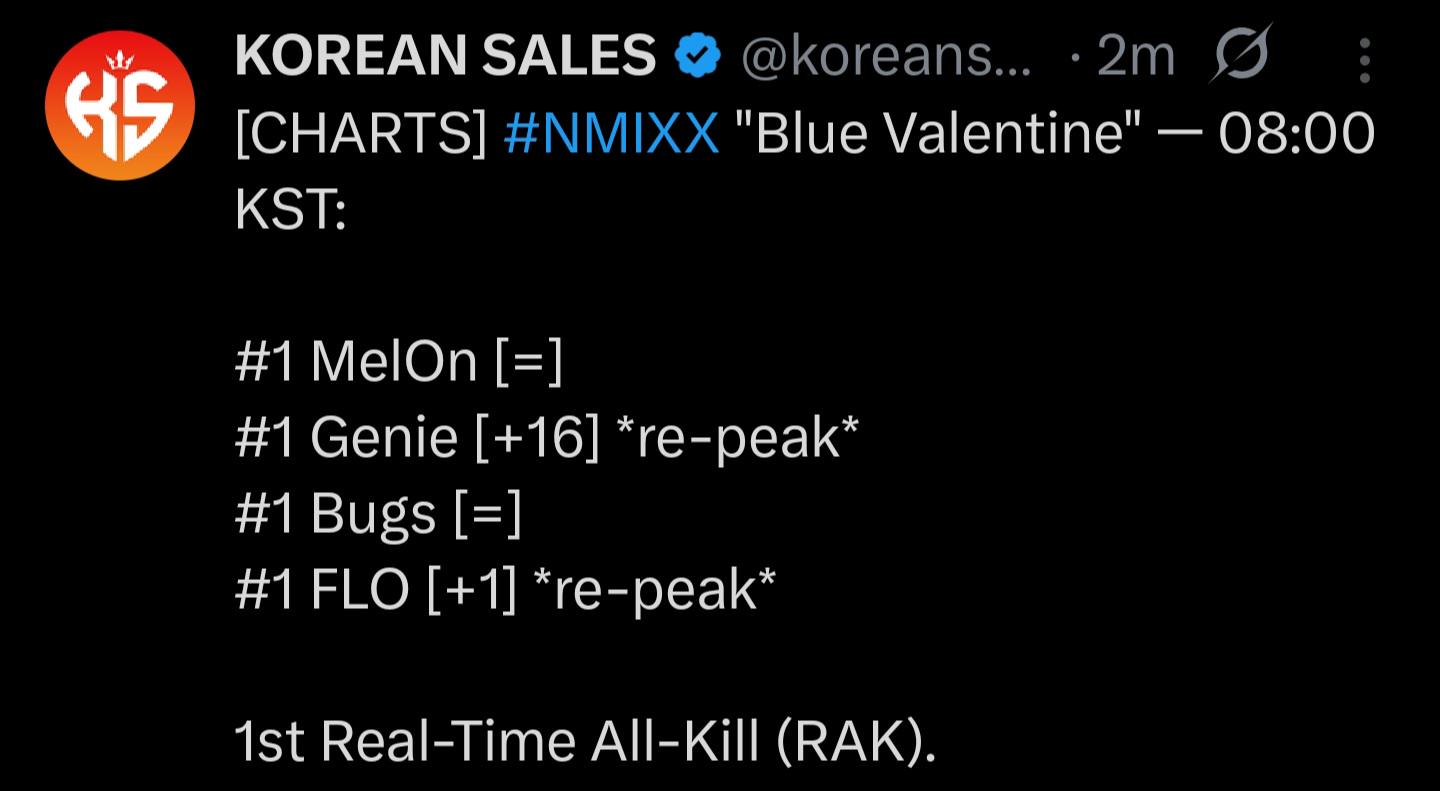Click the "1st Real-Time All-Kill (RAK)." line

(x=585, y=741)
